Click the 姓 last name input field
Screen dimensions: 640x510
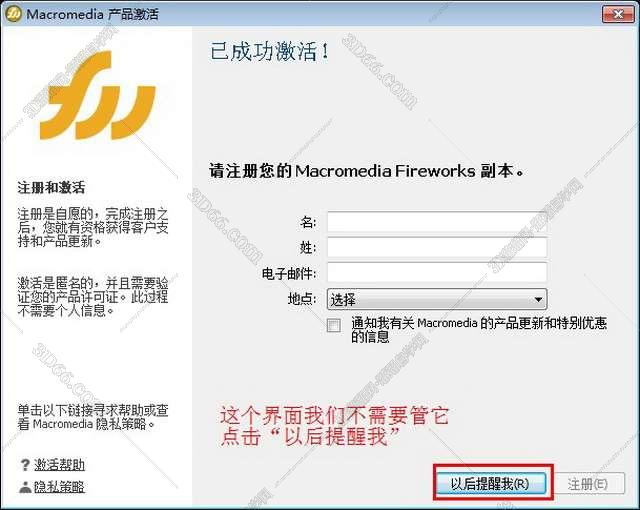point(437,247)
